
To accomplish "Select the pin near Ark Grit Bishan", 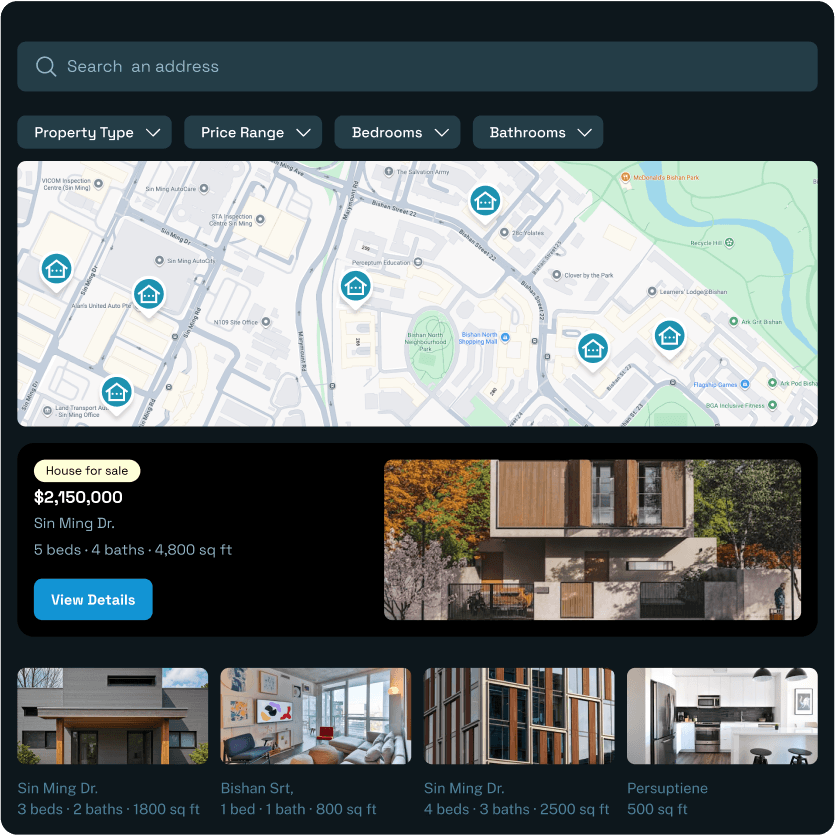I will click(669, 337).
